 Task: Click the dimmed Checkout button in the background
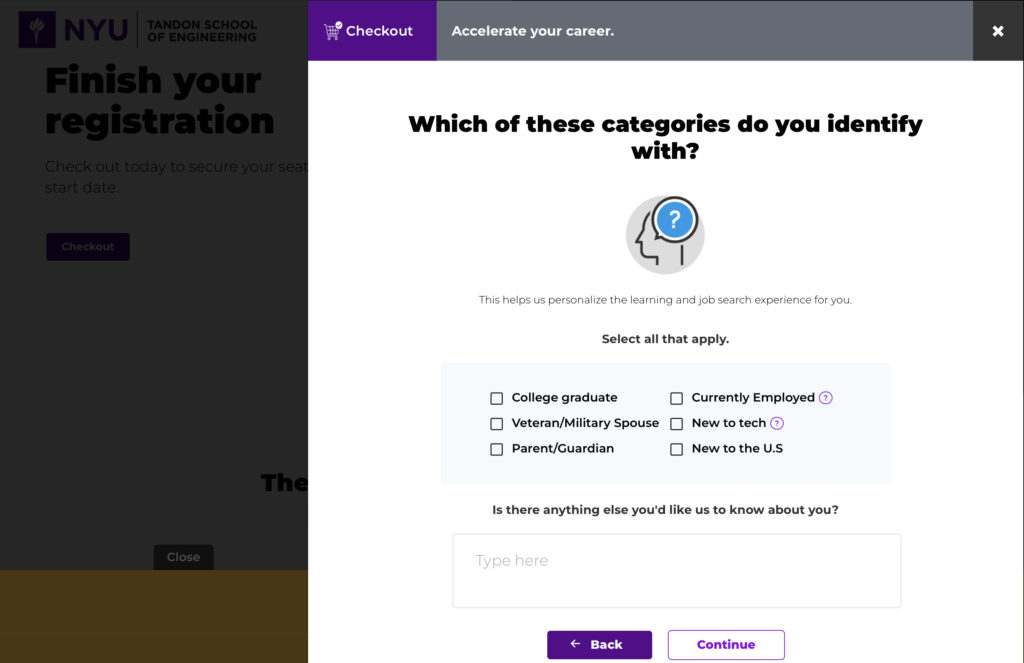click(88, 247)
